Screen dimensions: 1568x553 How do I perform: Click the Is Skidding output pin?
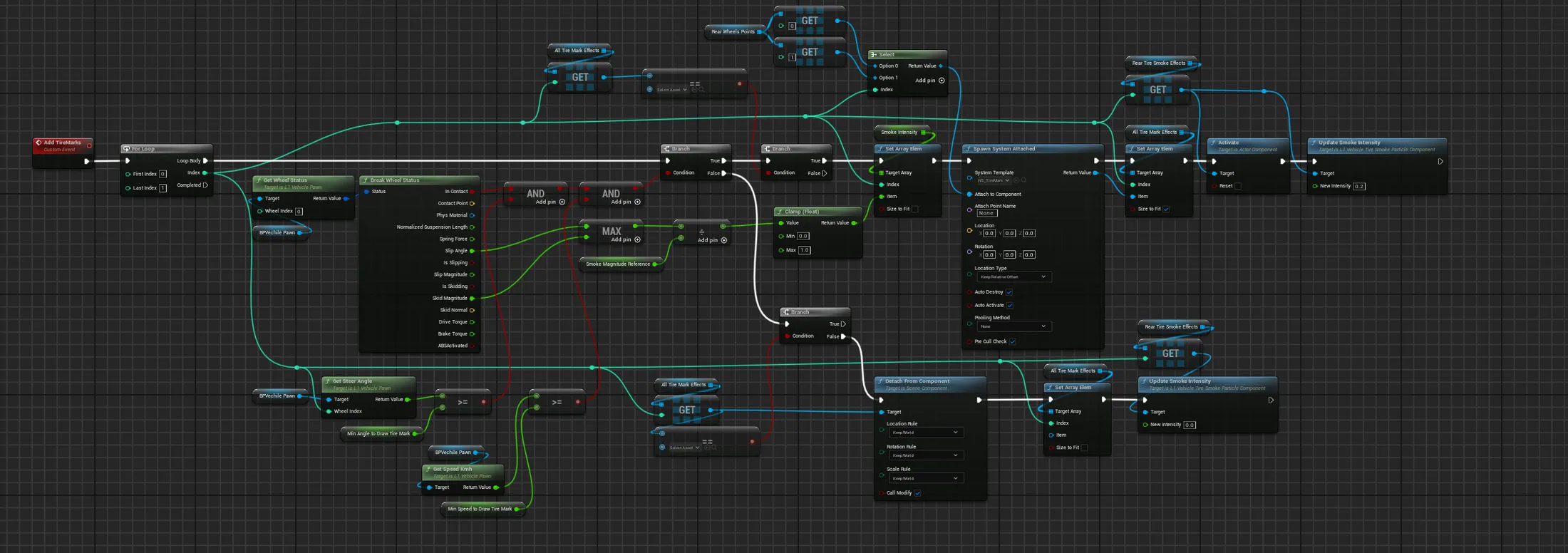(x=472, y=286)
